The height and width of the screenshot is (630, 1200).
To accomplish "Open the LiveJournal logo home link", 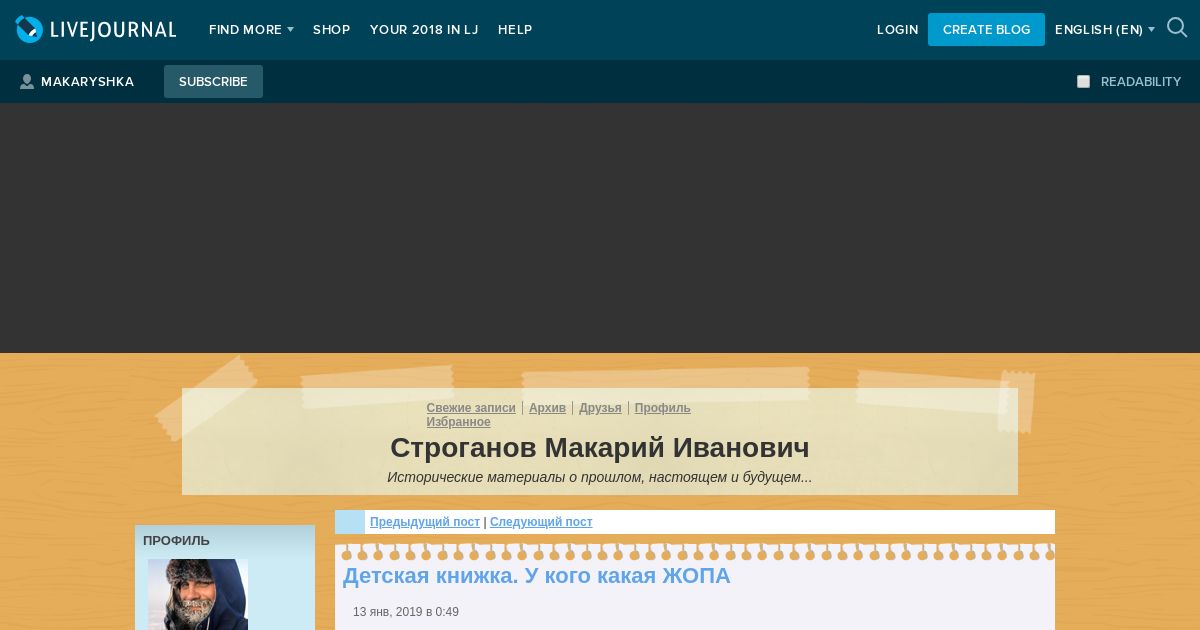I will click(96, 30).
